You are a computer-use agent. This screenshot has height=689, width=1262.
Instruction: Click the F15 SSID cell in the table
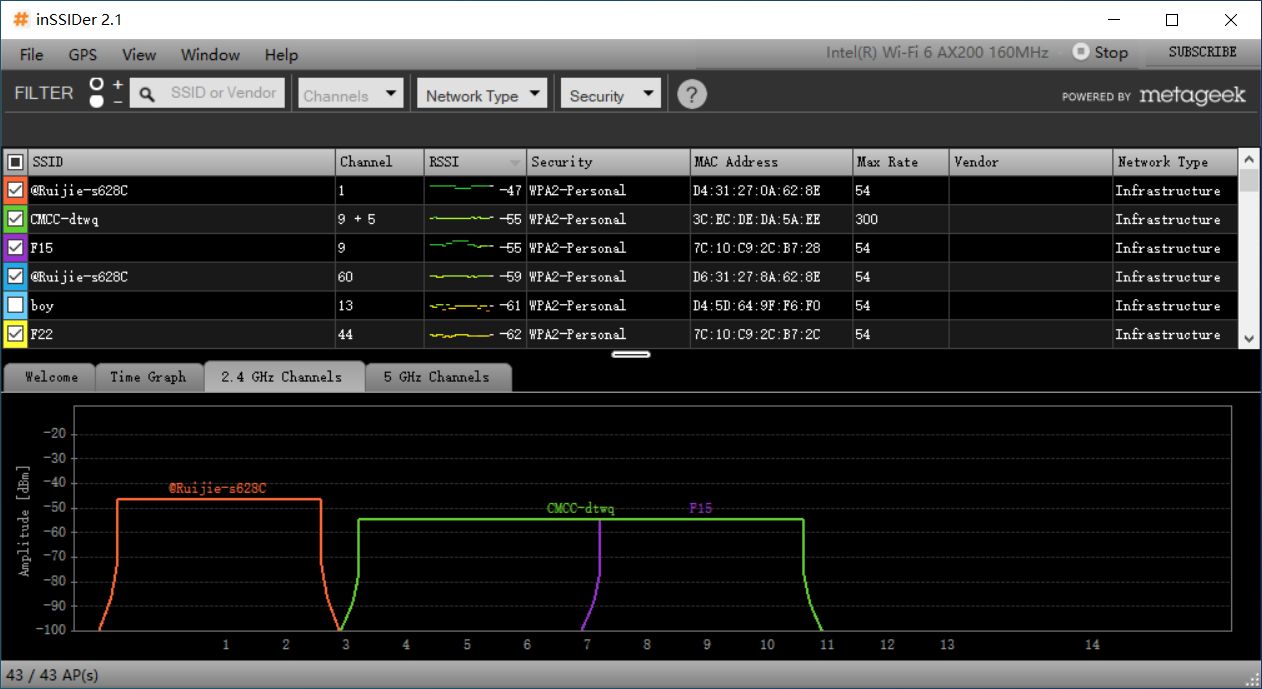(x=181, y=247)
